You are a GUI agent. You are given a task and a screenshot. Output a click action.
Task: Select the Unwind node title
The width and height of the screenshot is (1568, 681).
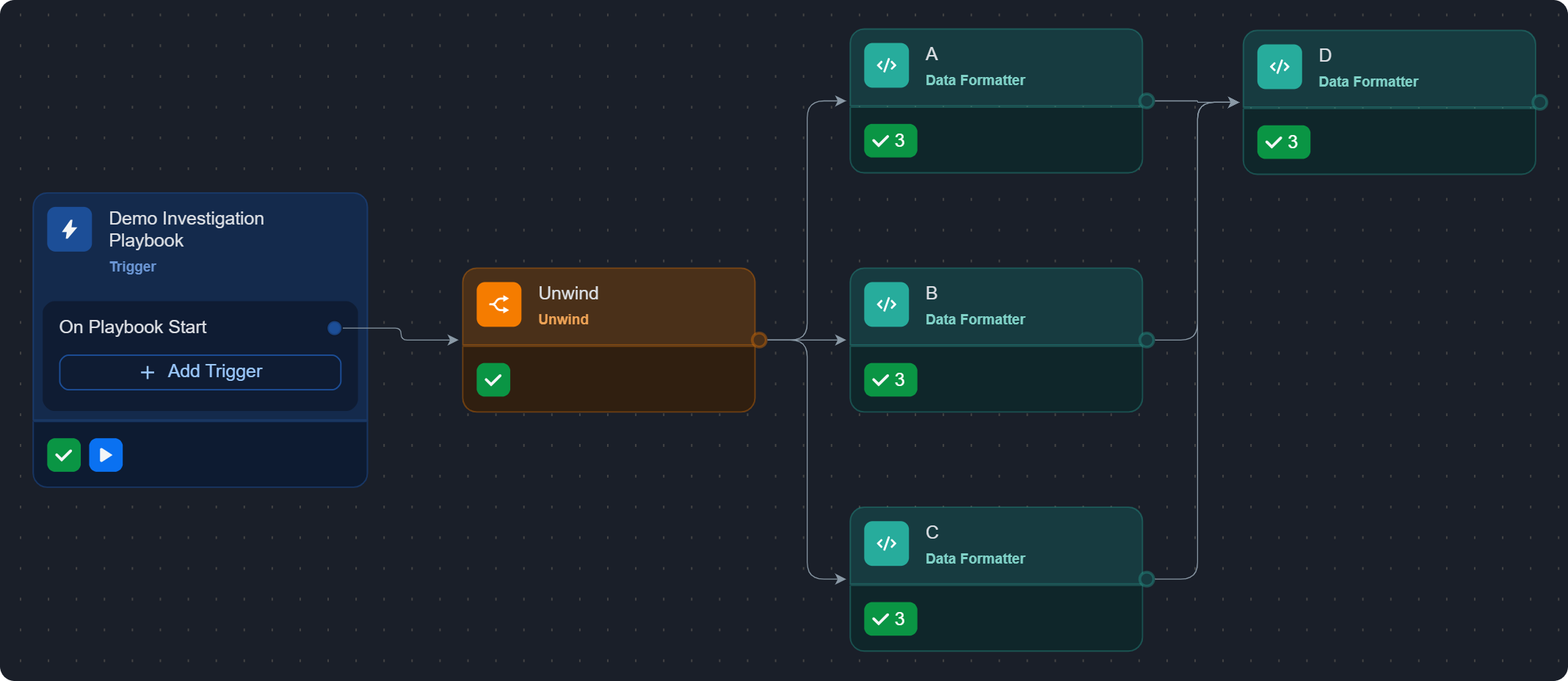[568, 293]
